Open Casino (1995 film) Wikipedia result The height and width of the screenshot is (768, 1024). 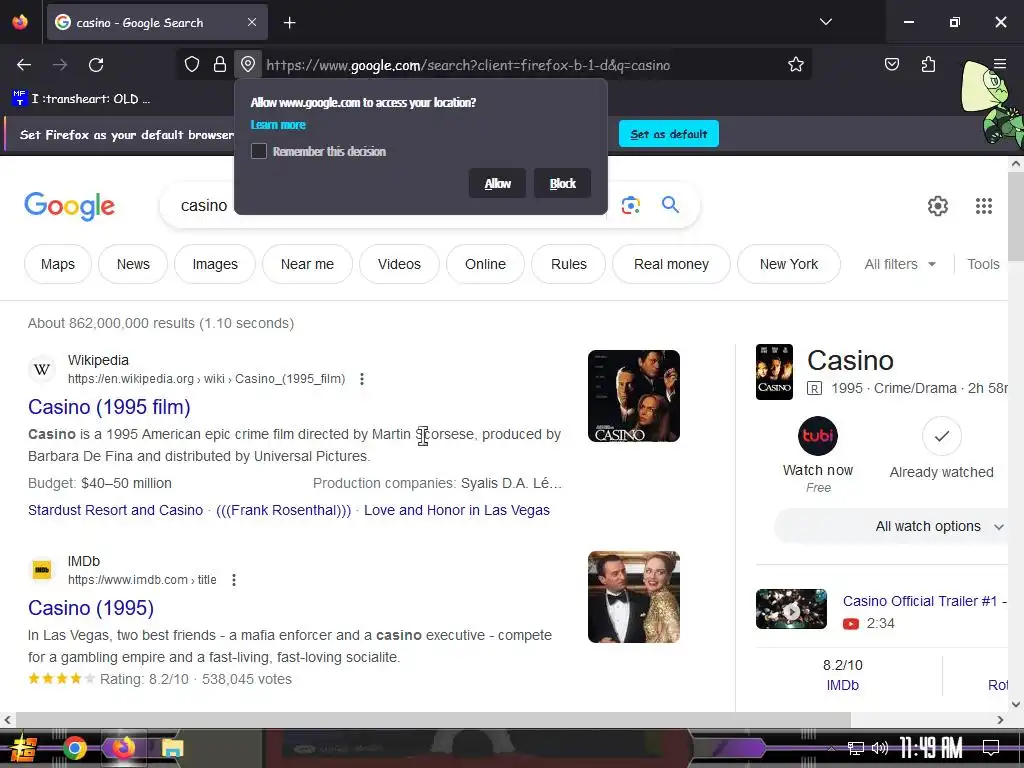(109, 407)
